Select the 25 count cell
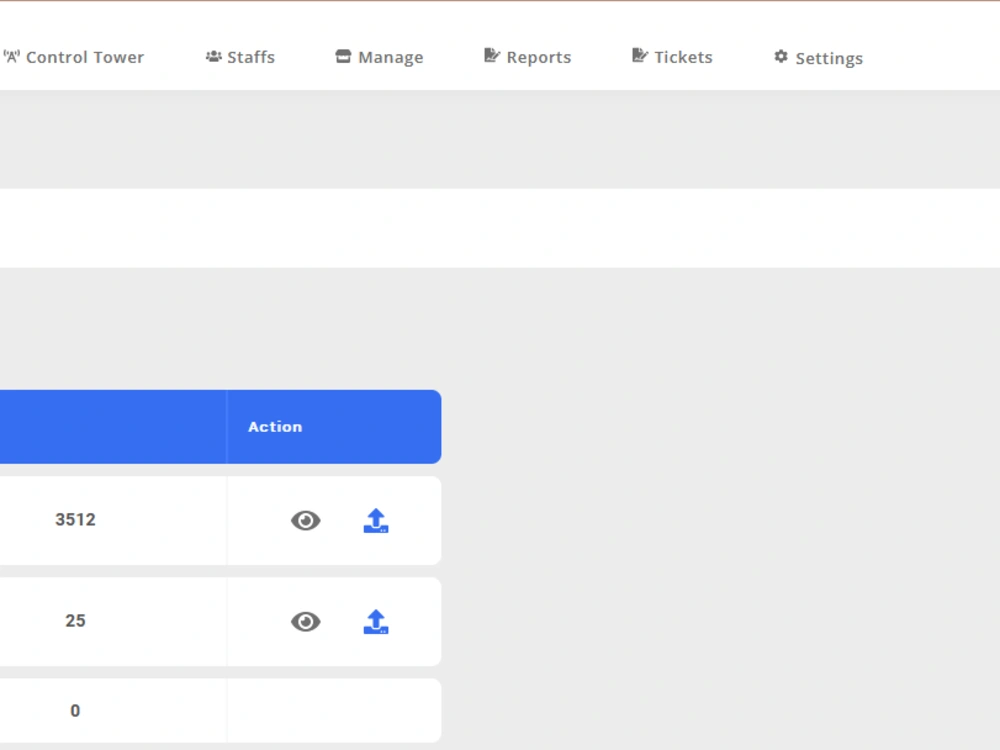 [75, 621]
